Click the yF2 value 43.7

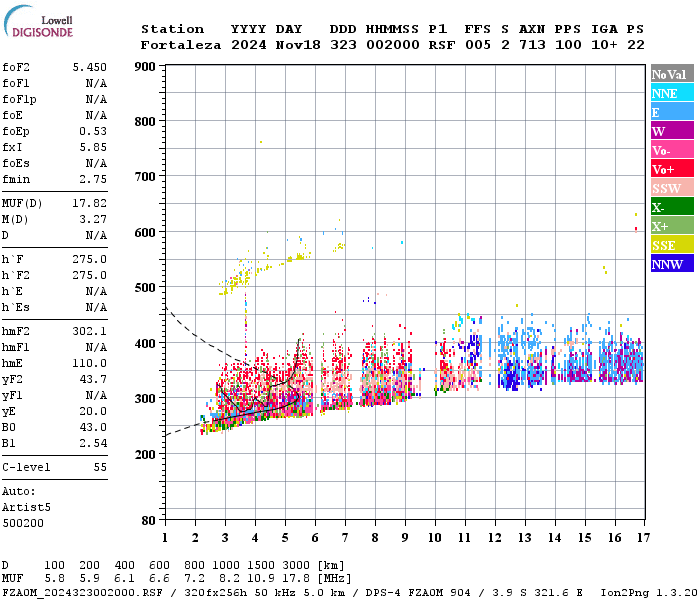(x=93, y=379)
